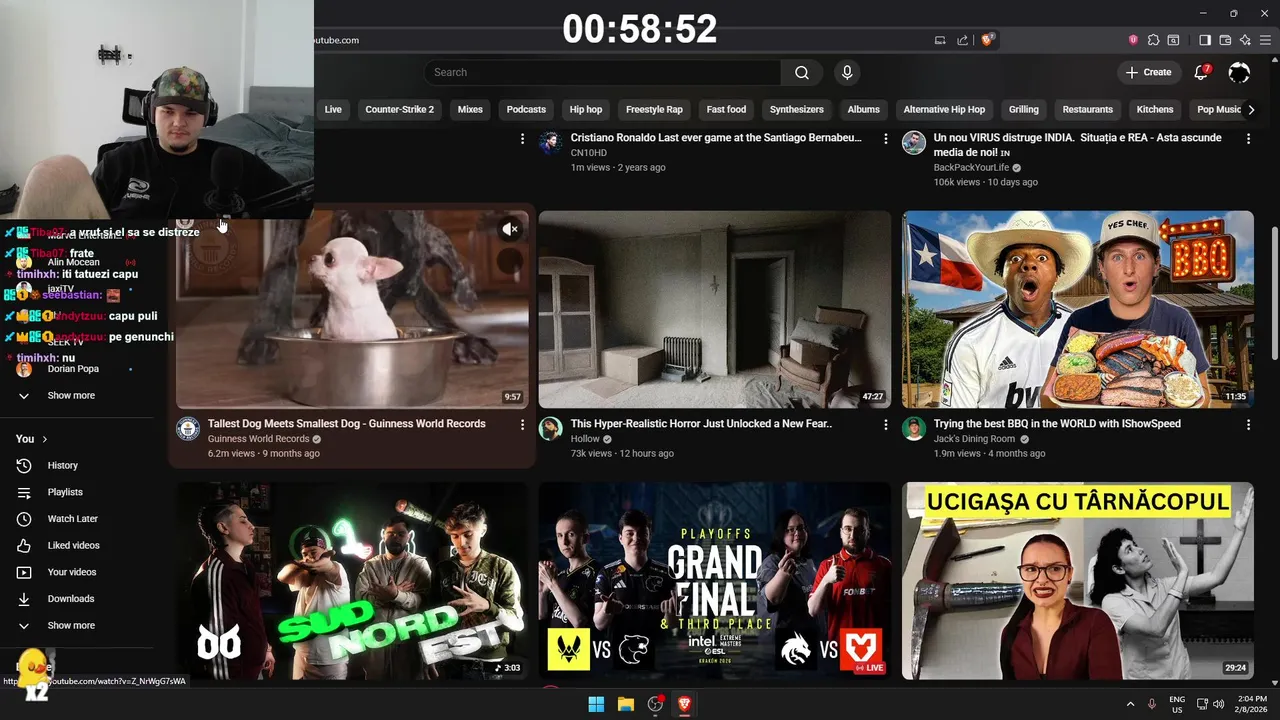Open the Brave Wallet icon
Viewport: 1280px width, 720px height.
tap(1225, 40)
